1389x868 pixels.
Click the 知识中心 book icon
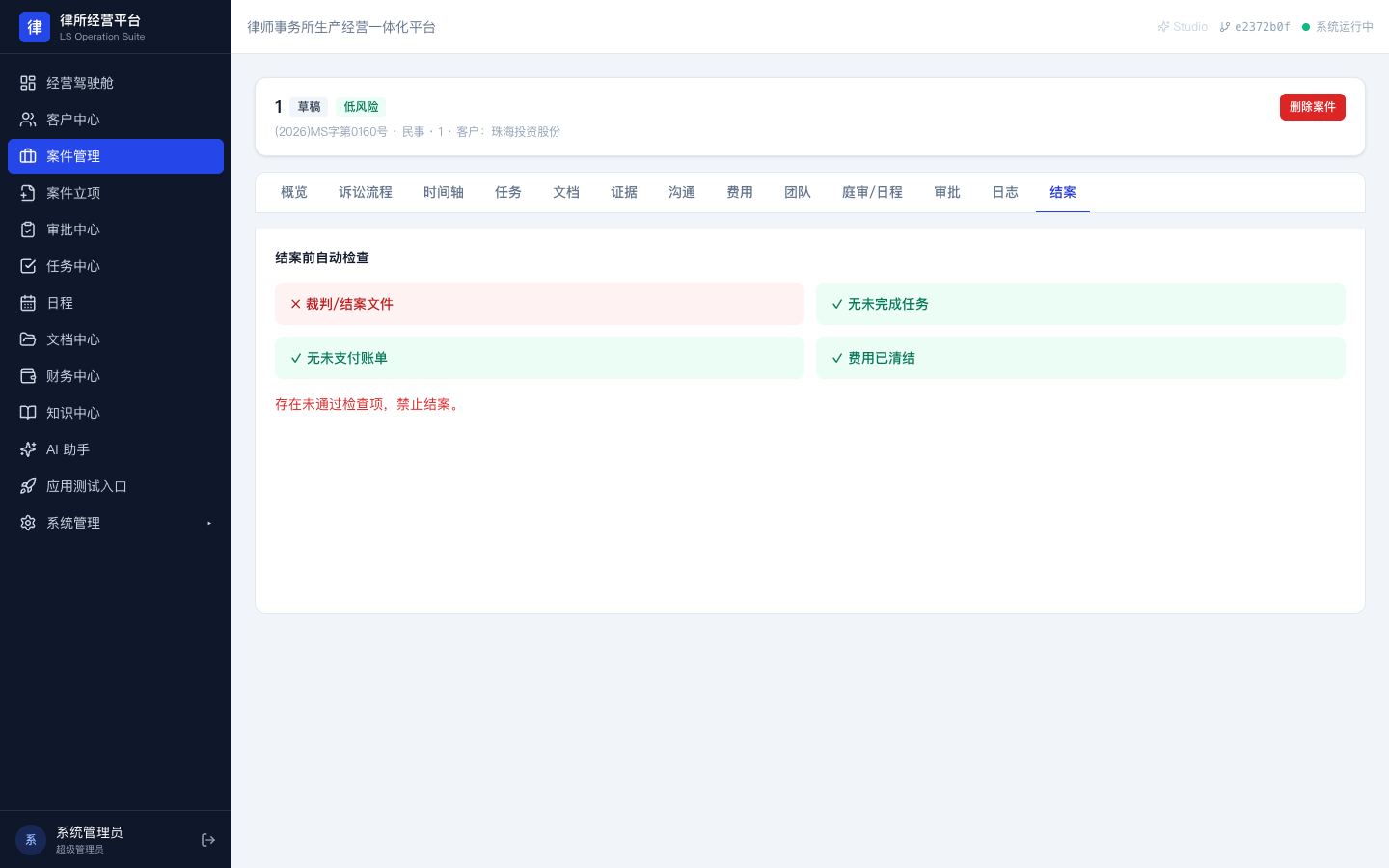coord(28,413)
